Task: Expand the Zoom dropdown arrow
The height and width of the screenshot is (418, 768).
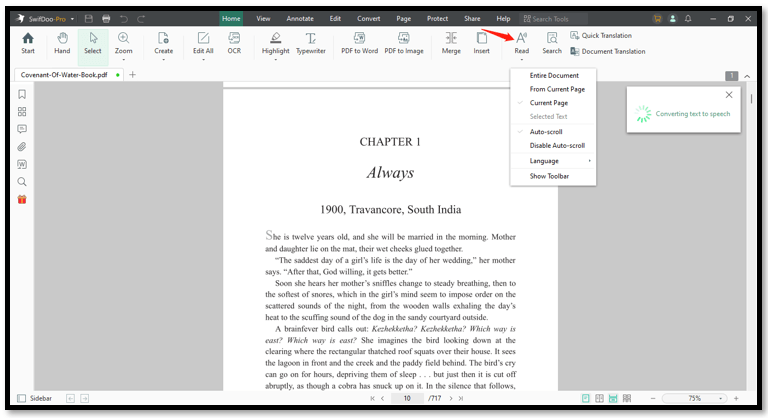Action: point(123,59)
